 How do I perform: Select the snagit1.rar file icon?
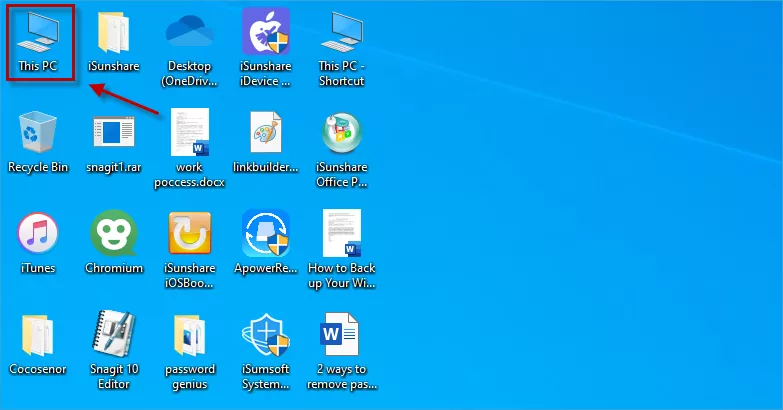(x=114, y=132)
